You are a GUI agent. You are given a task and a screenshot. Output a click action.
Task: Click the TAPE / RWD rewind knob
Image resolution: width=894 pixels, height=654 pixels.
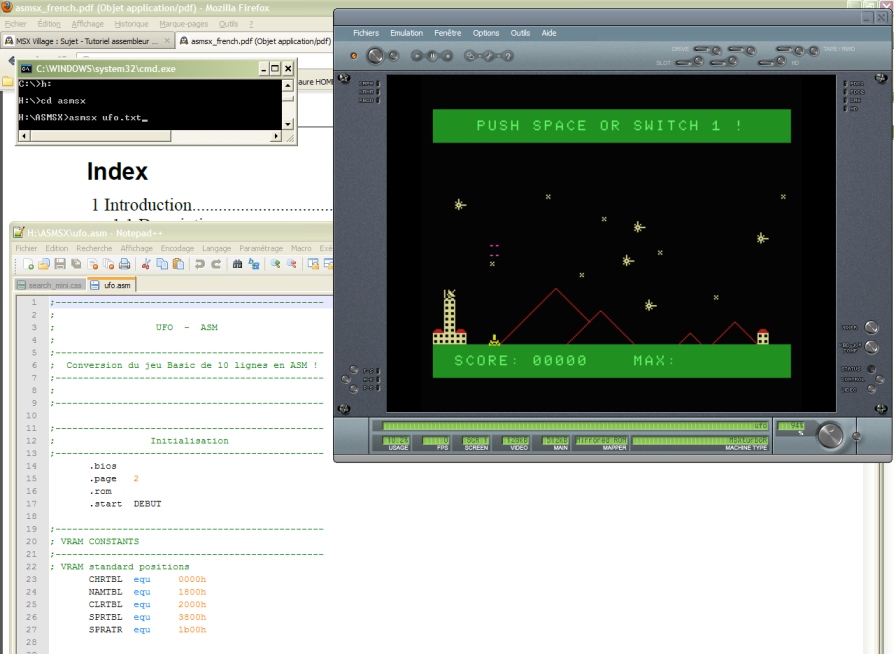tap(814, 51)
